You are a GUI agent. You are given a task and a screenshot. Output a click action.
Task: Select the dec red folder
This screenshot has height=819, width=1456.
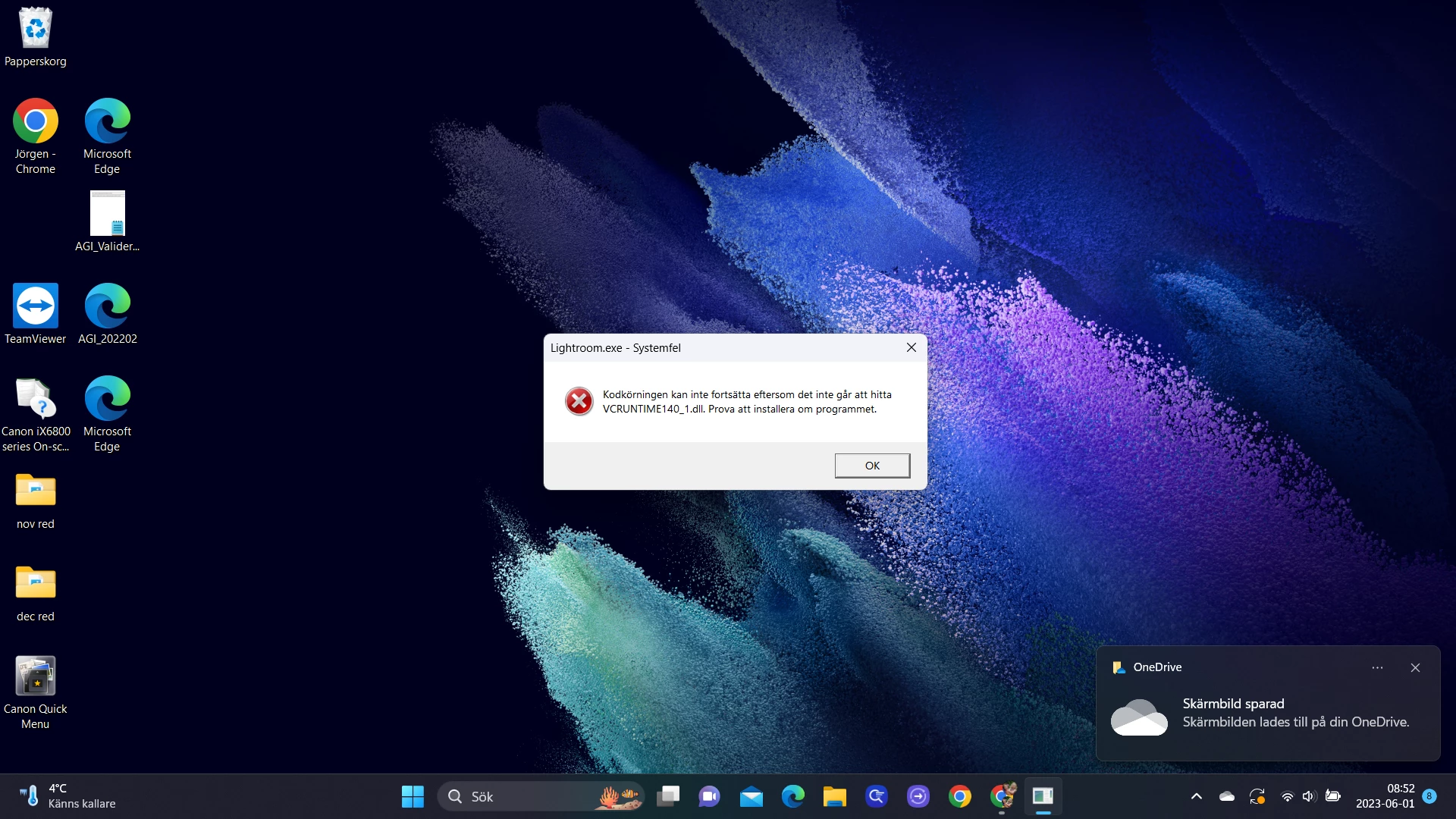click(x=35, y=584)
